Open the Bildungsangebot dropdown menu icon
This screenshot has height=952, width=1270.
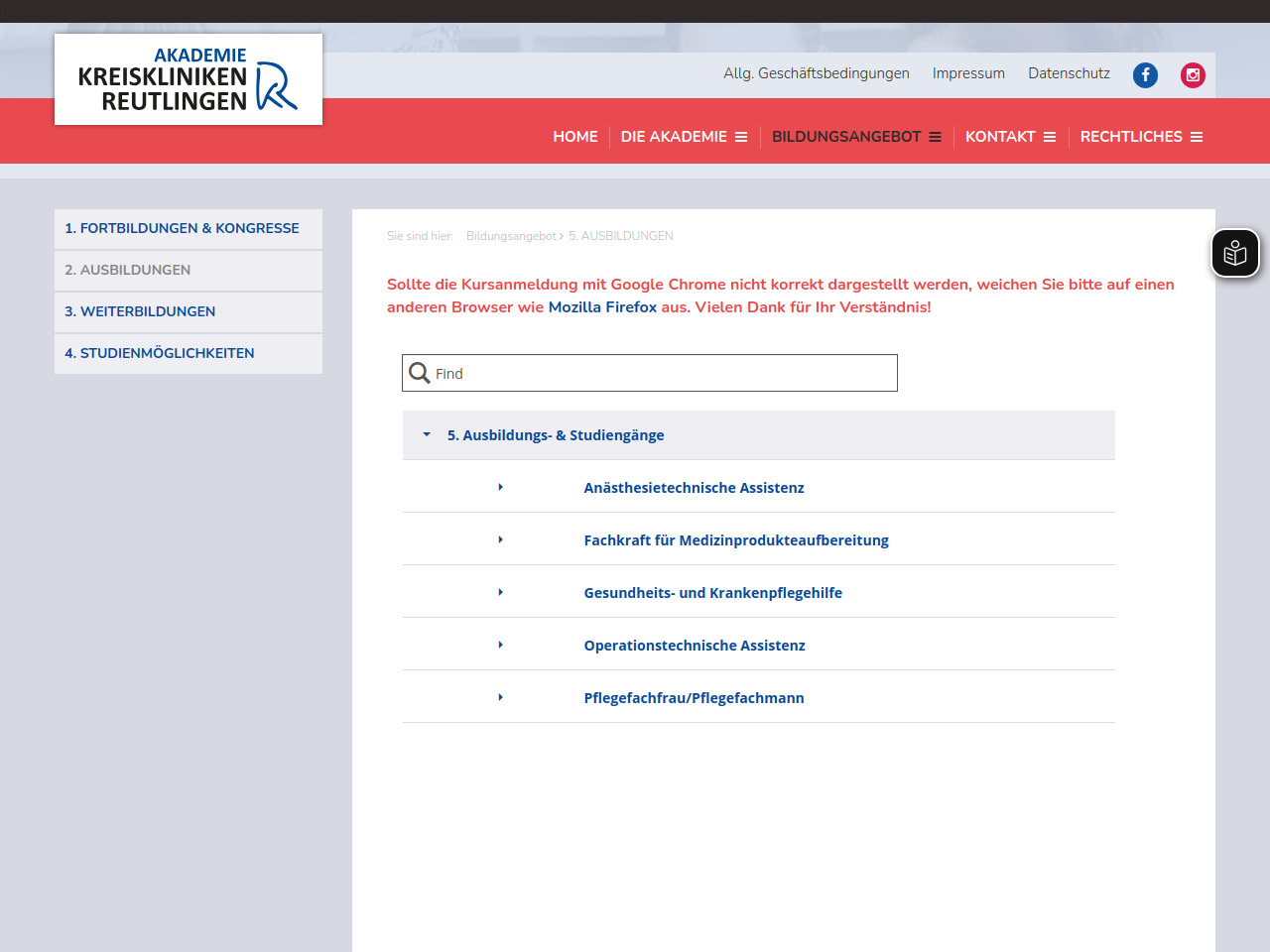935,137
